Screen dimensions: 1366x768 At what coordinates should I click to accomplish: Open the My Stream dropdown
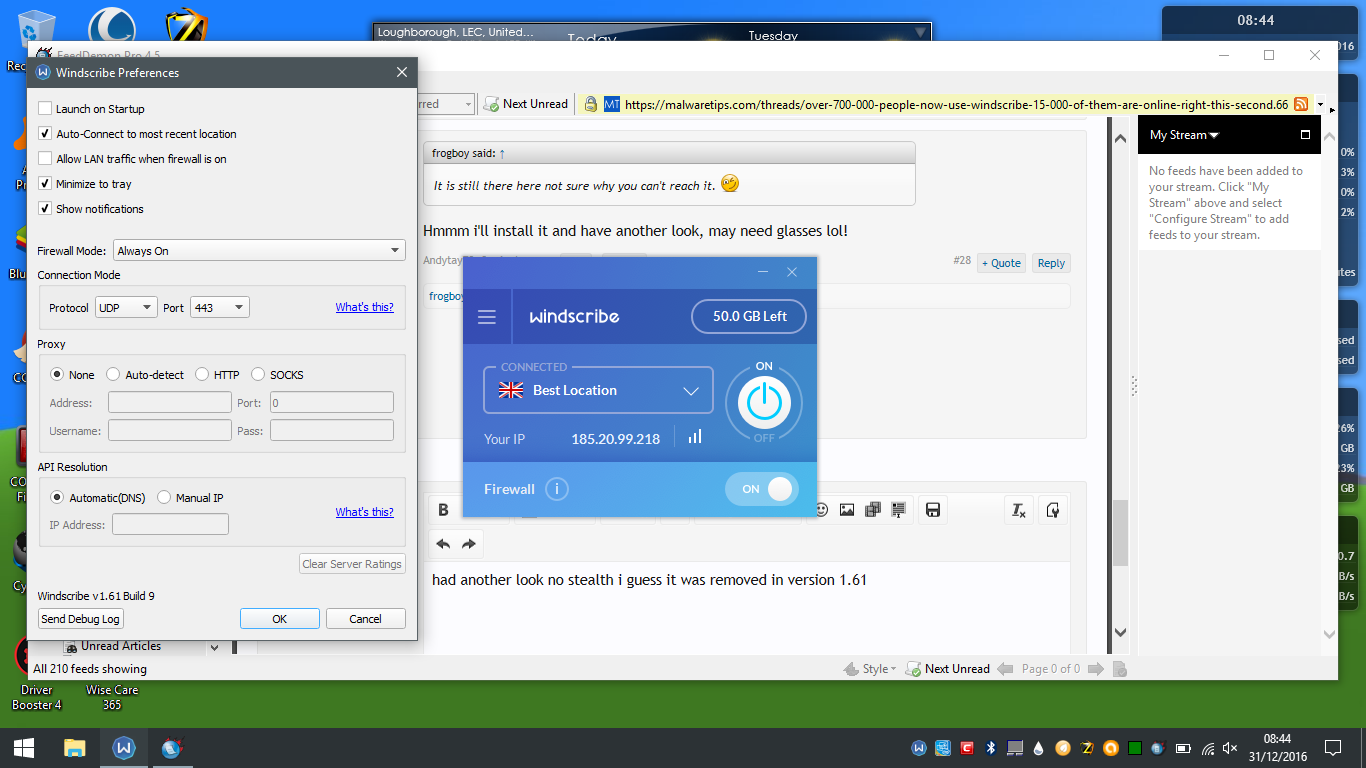coord(1184,135)
